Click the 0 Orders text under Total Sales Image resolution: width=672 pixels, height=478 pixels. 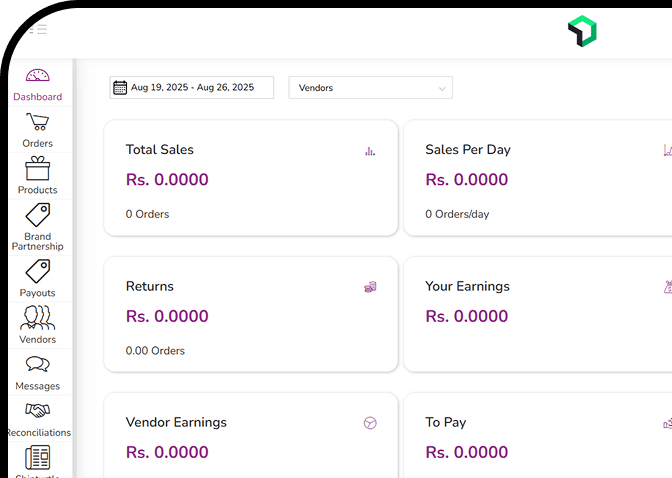(x=147, y=214)
